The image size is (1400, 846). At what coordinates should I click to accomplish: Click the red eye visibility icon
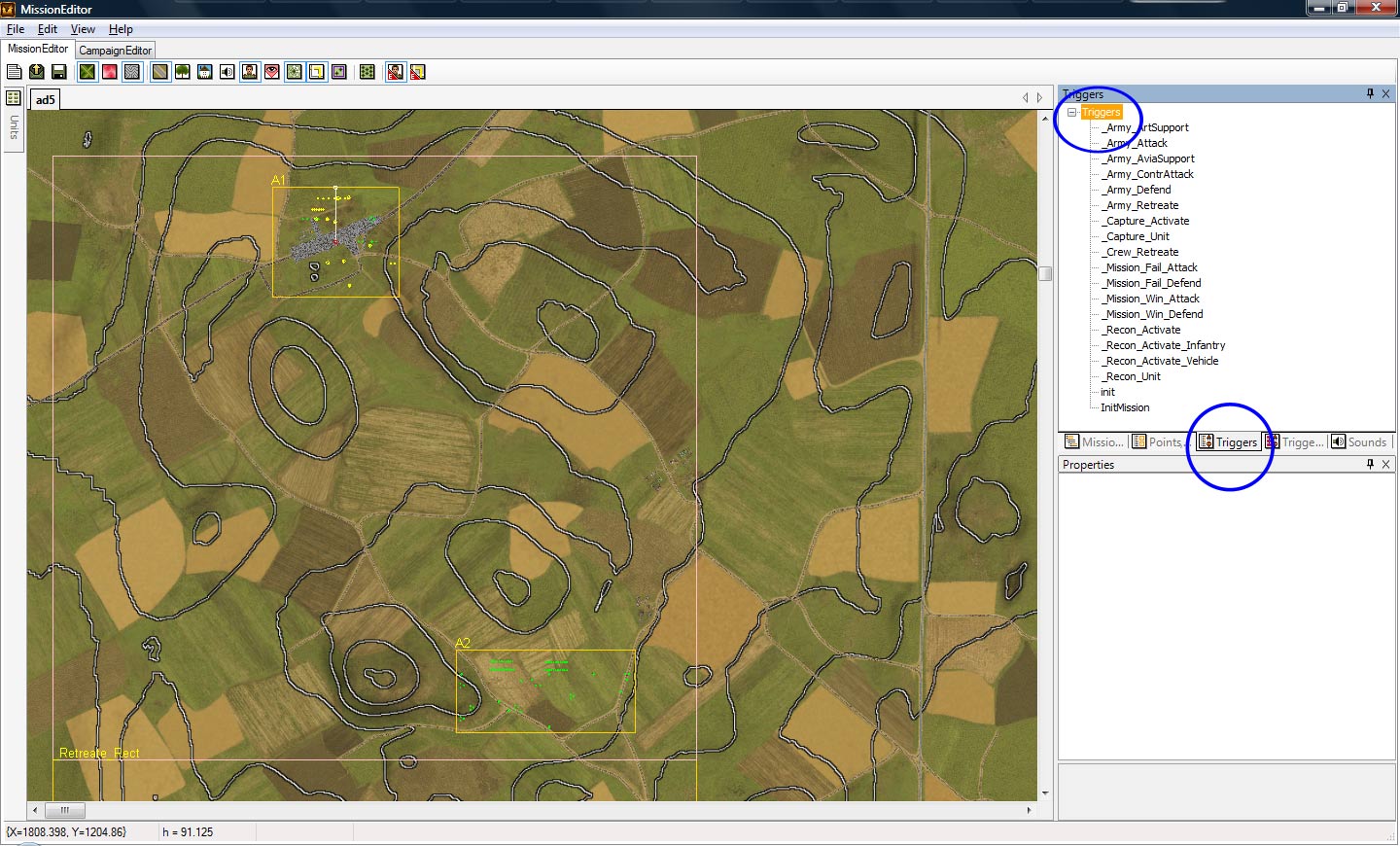[272, 72]
